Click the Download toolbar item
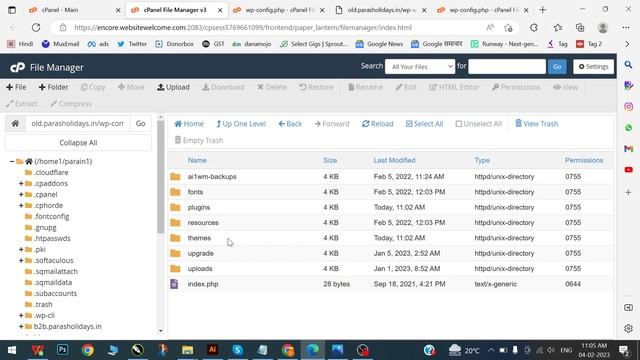This screenshot has height=360, width=640. click(223, 87)
